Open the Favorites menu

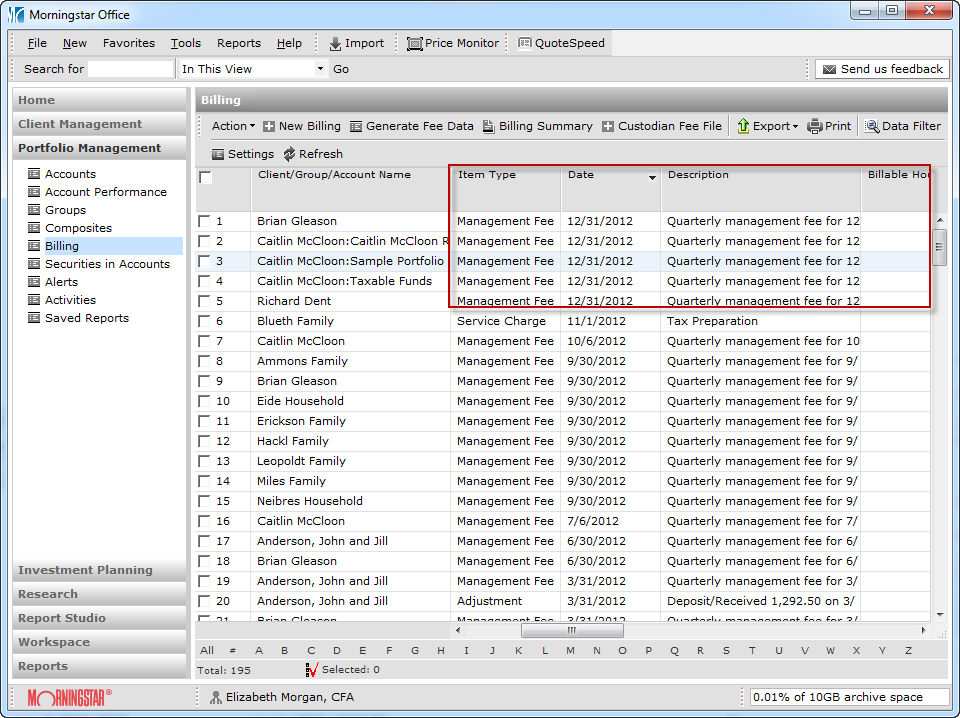point(128,43)
